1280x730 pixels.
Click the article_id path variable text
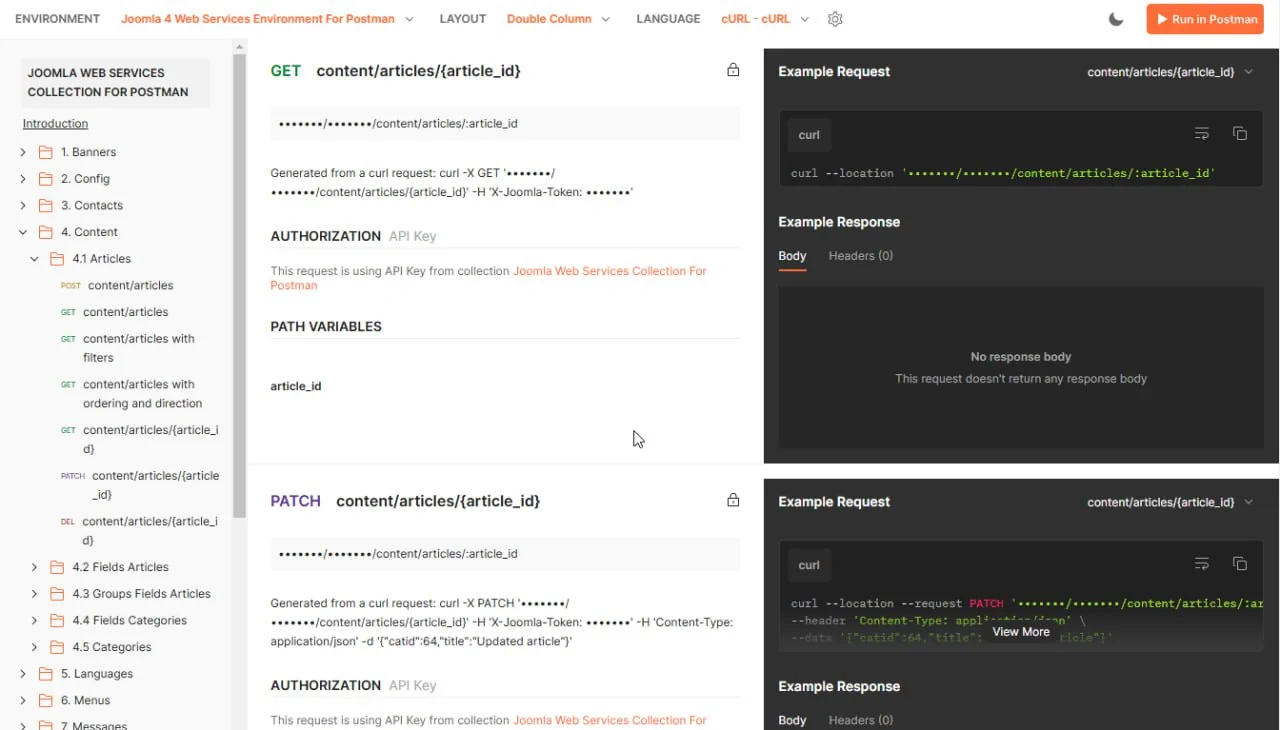click(x=296, y=386)
